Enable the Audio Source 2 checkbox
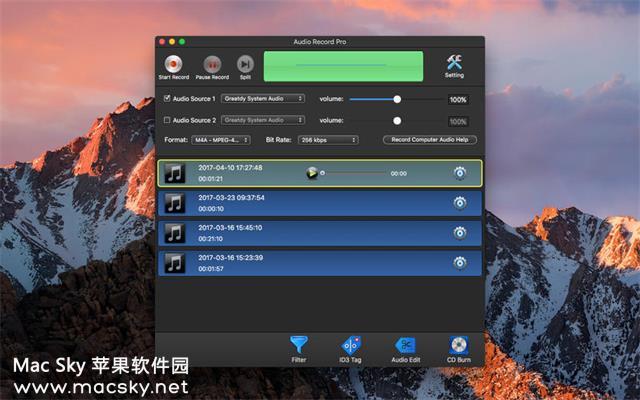 pos(167,120)
